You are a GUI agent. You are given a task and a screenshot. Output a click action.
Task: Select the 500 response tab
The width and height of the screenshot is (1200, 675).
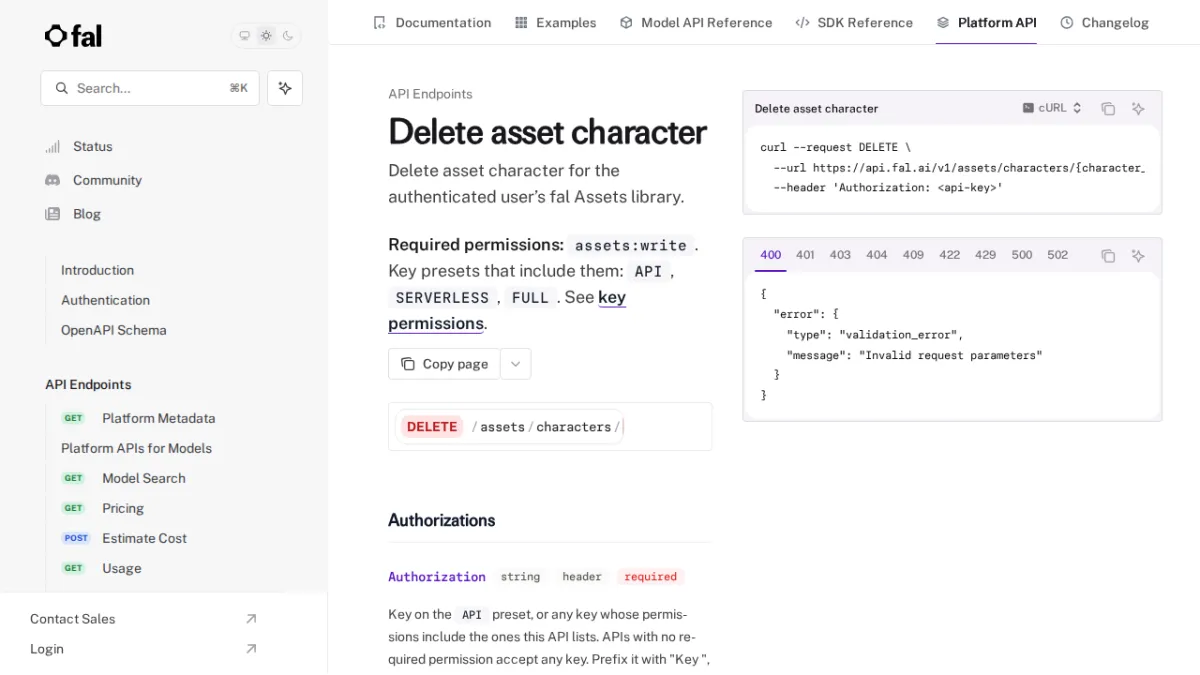pyautogui.click(x=1021, y=255)
